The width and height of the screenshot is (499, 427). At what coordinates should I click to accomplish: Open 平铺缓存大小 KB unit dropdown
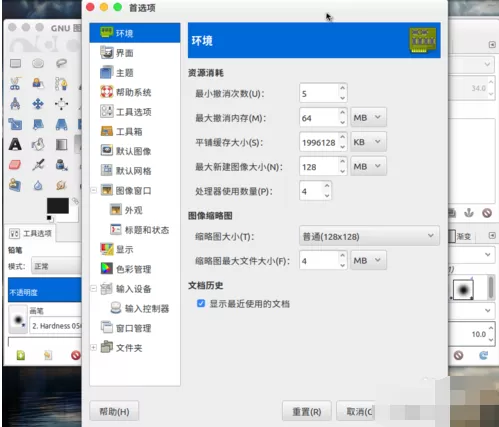(368, 142)
